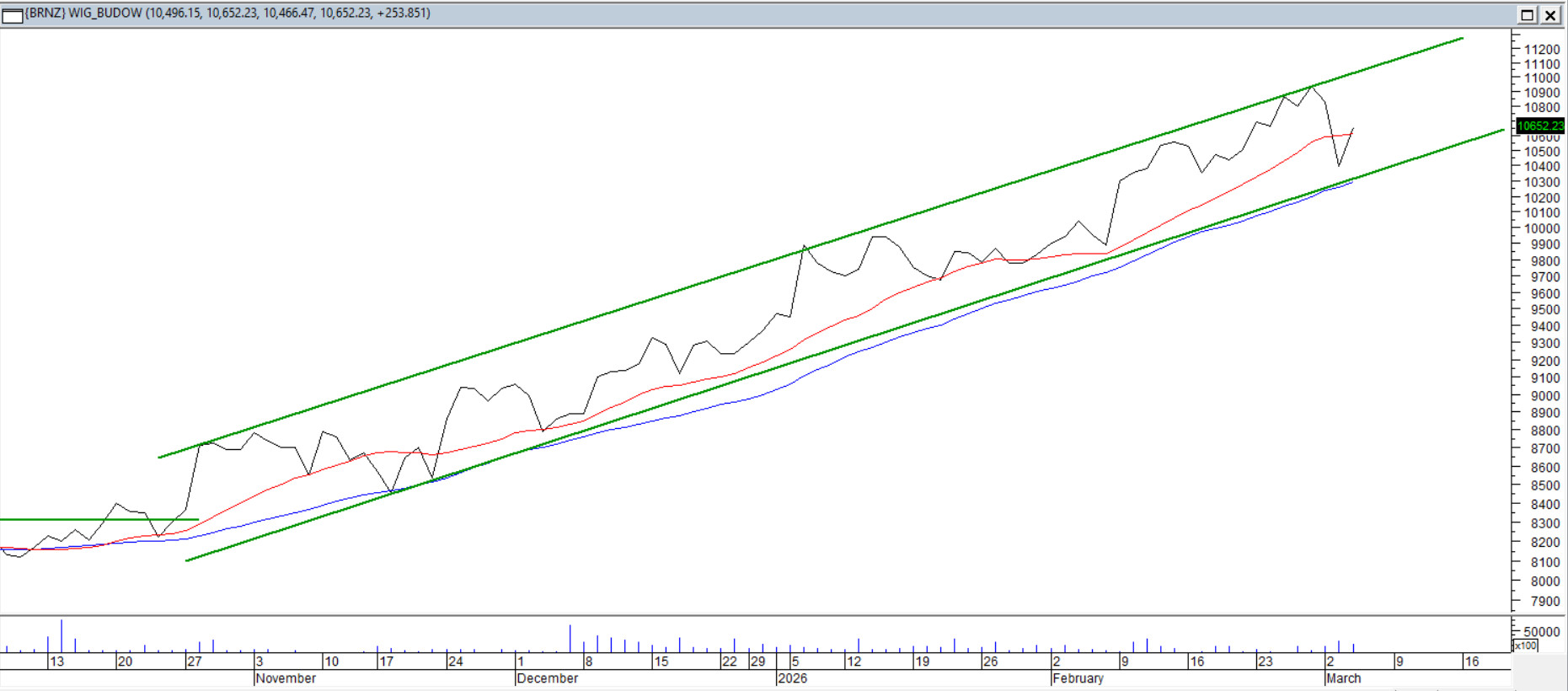The image size is (1568, 691).
Task: Click the date 29 on time axis
Action: pos(757,662)
